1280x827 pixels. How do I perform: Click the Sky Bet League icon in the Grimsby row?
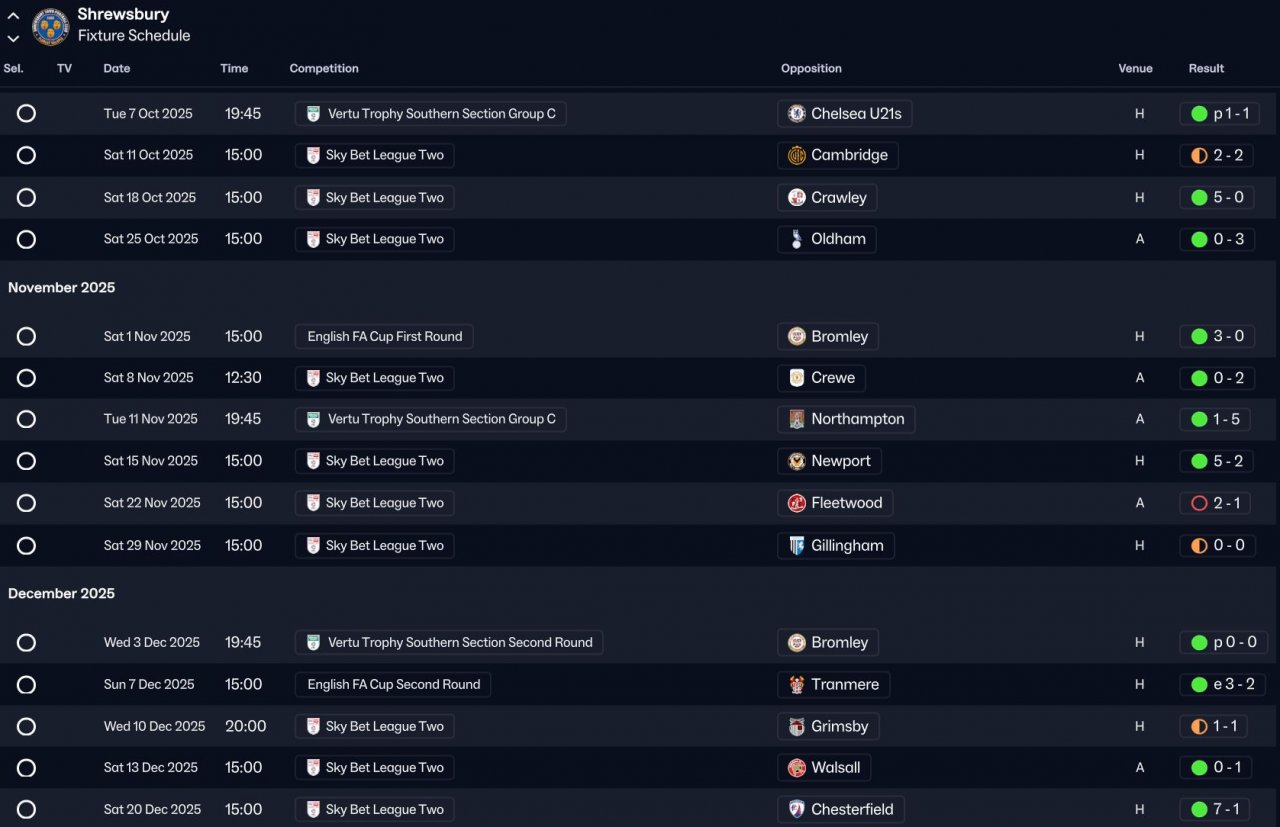(x=313, y=727)
